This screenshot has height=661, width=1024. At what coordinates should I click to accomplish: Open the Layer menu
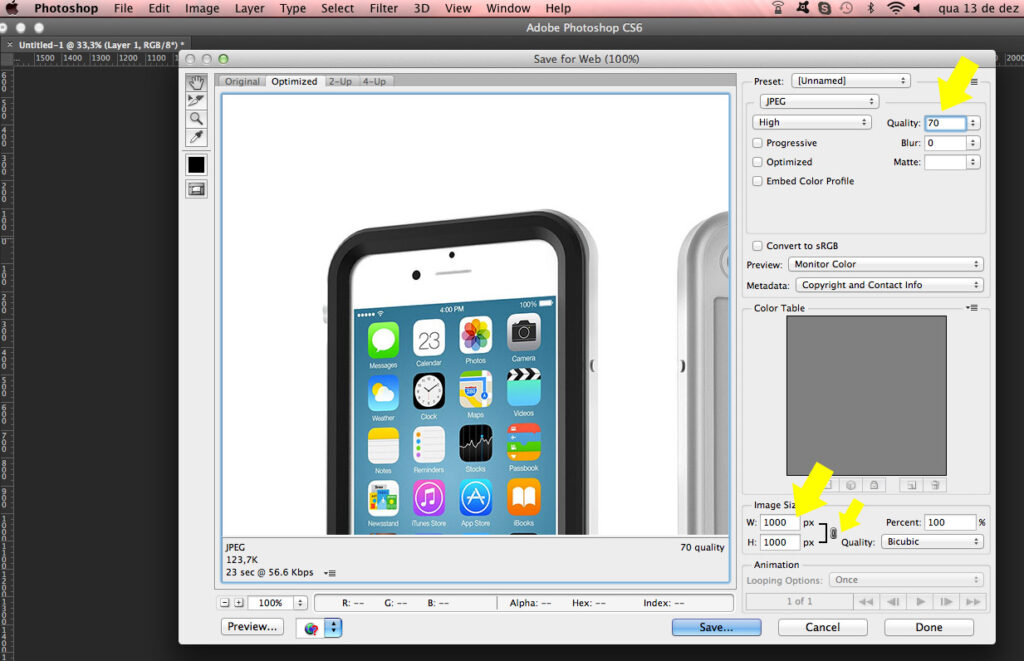[x=249, y=8]
